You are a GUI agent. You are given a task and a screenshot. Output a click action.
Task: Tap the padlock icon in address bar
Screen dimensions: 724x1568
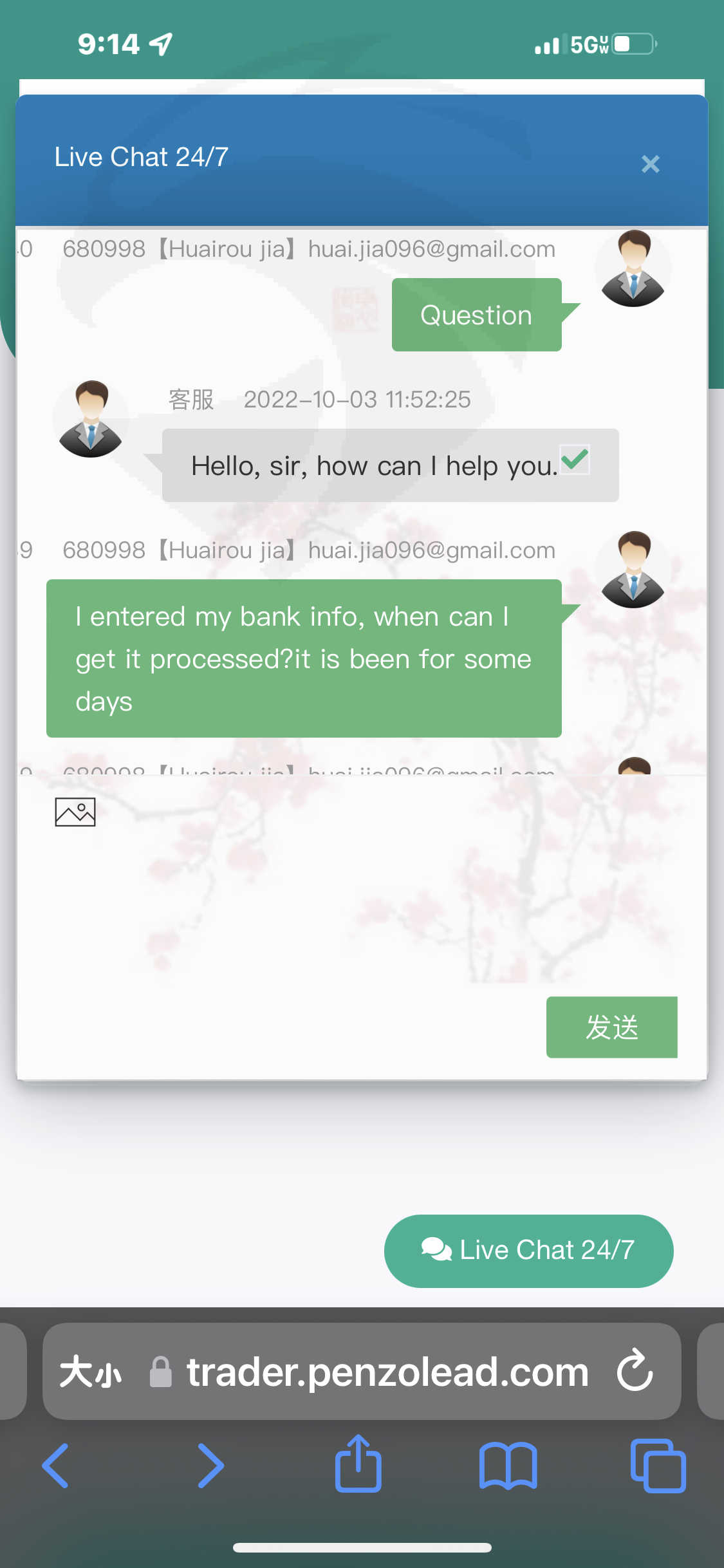pos(160,1371)
